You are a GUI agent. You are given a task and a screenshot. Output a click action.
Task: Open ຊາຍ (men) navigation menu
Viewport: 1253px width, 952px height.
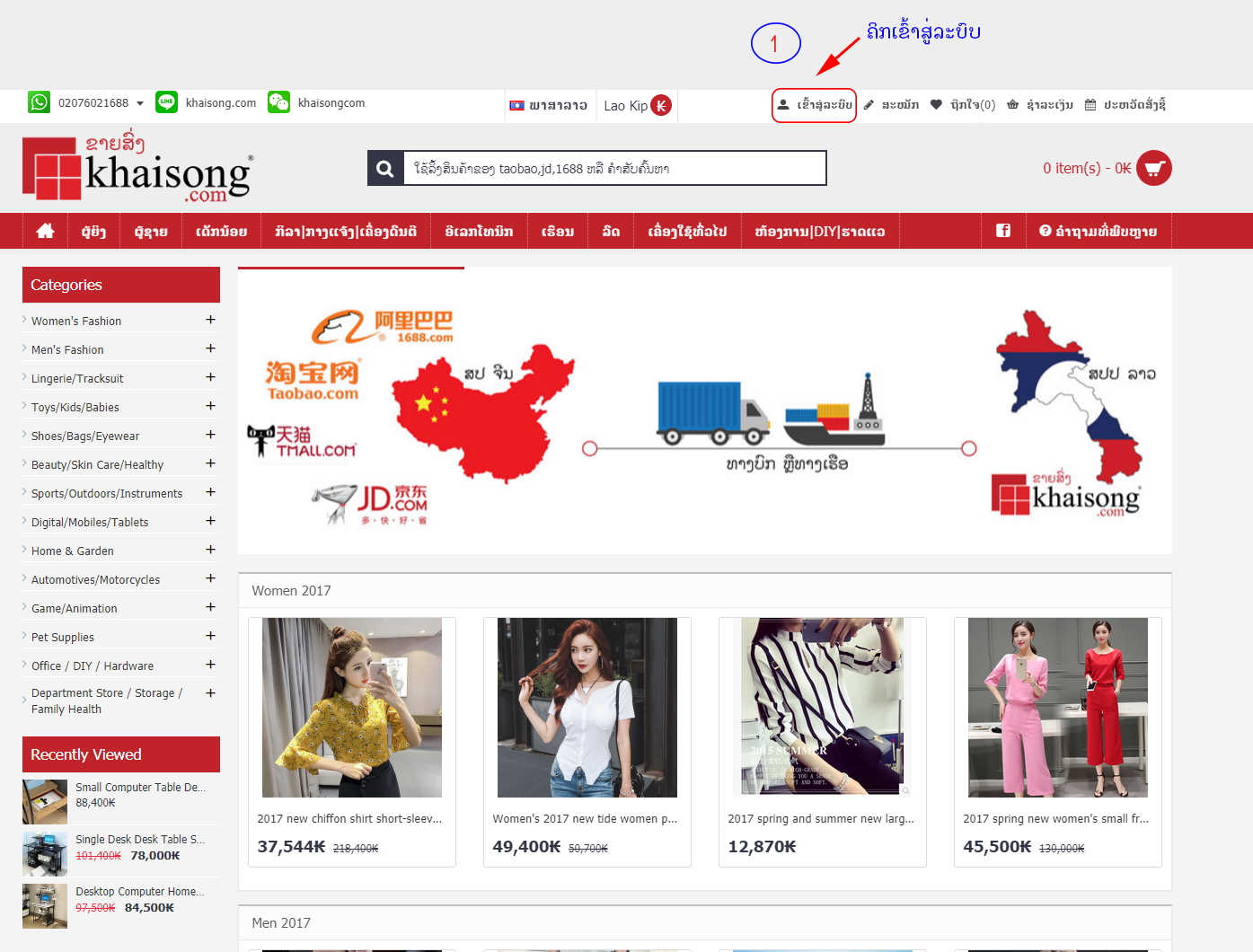click(151, 231)
